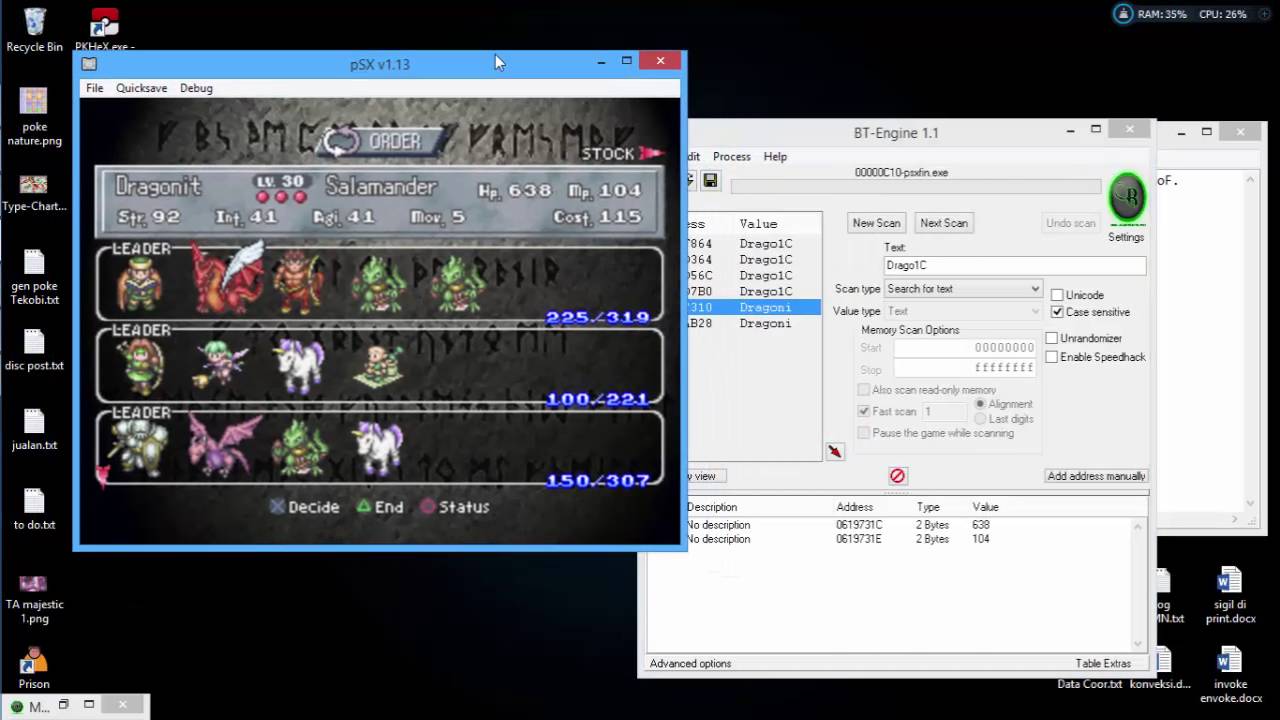Select the first squad leader sprite

click(140, 284)
